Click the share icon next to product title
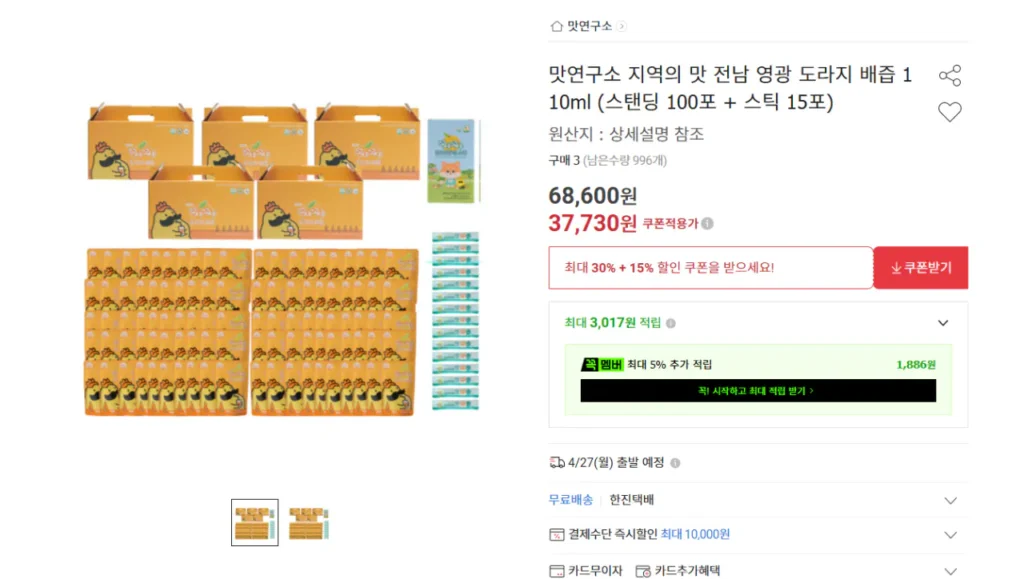 951,75
